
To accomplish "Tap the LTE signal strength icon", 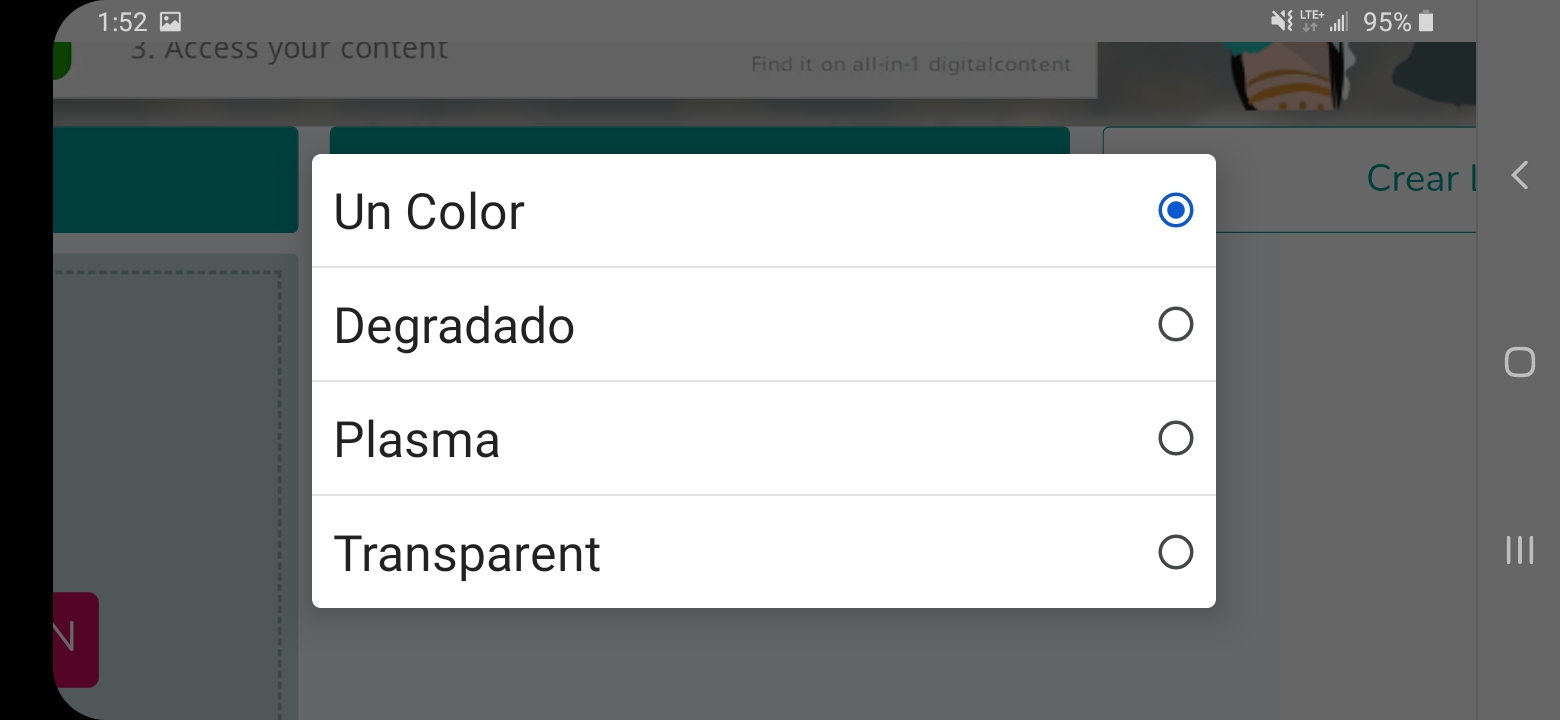I will (1324, 21).
